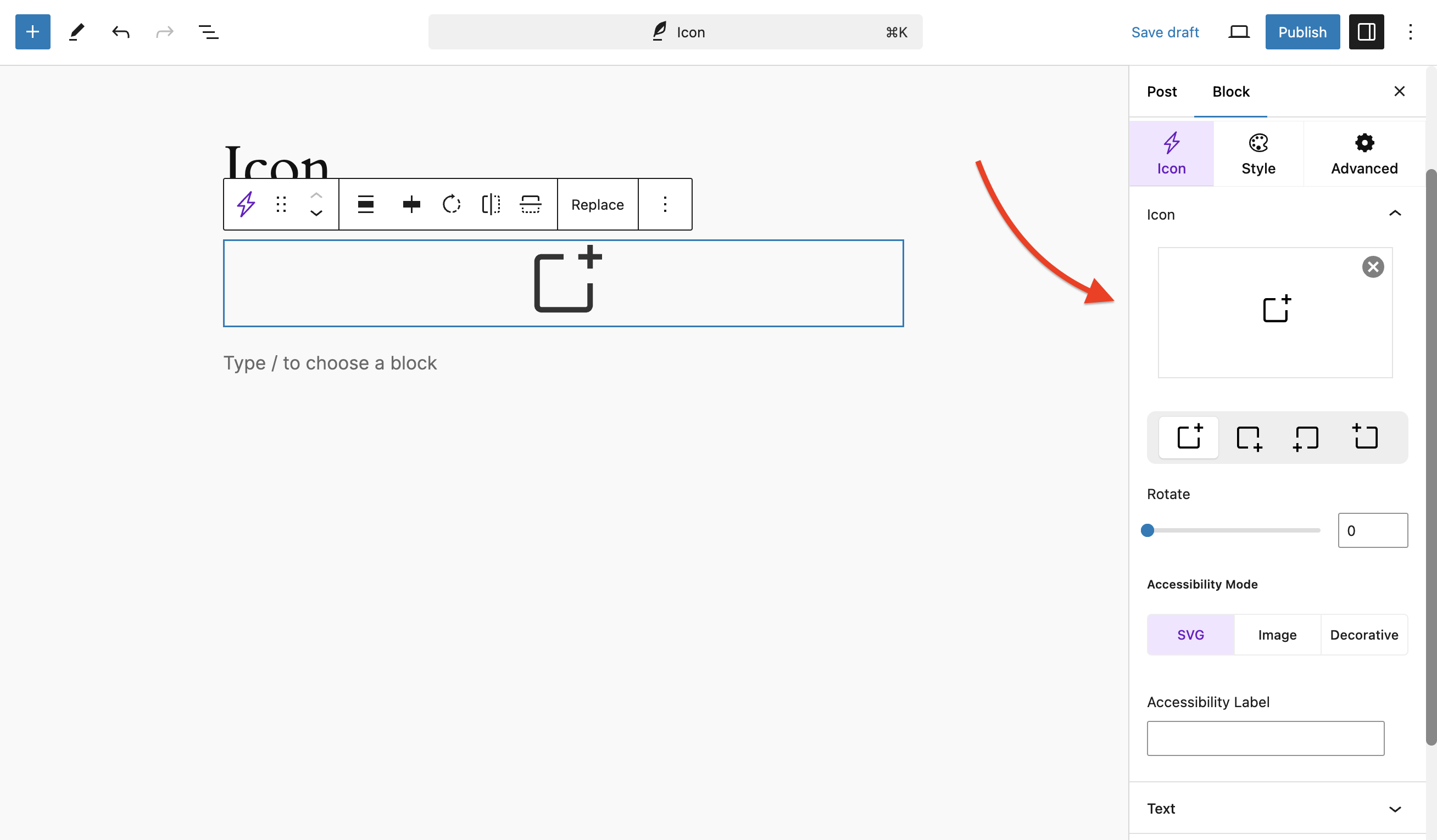Open the Document Overview list icon

(208, 32)
